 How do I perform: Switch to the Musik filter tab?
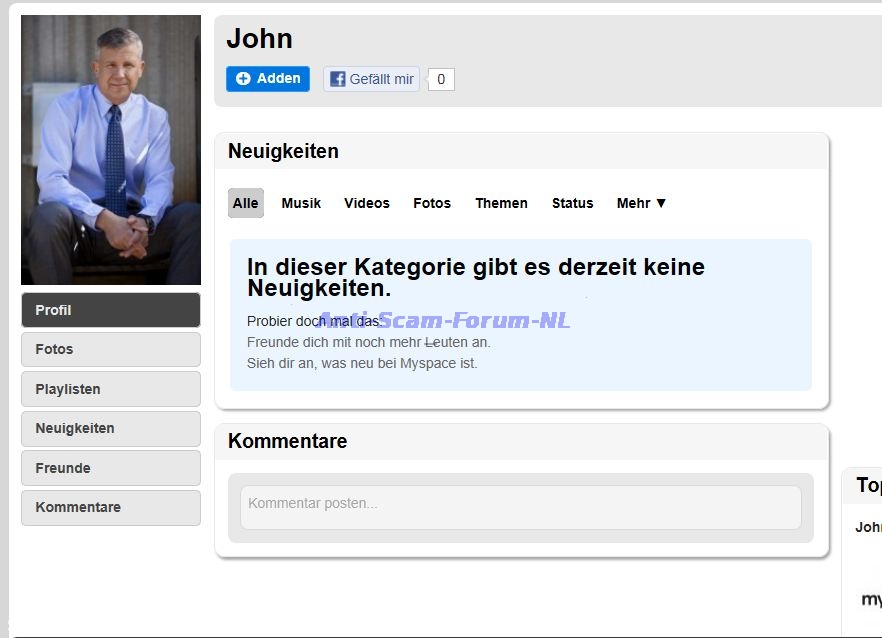click(x=301, y=203)
